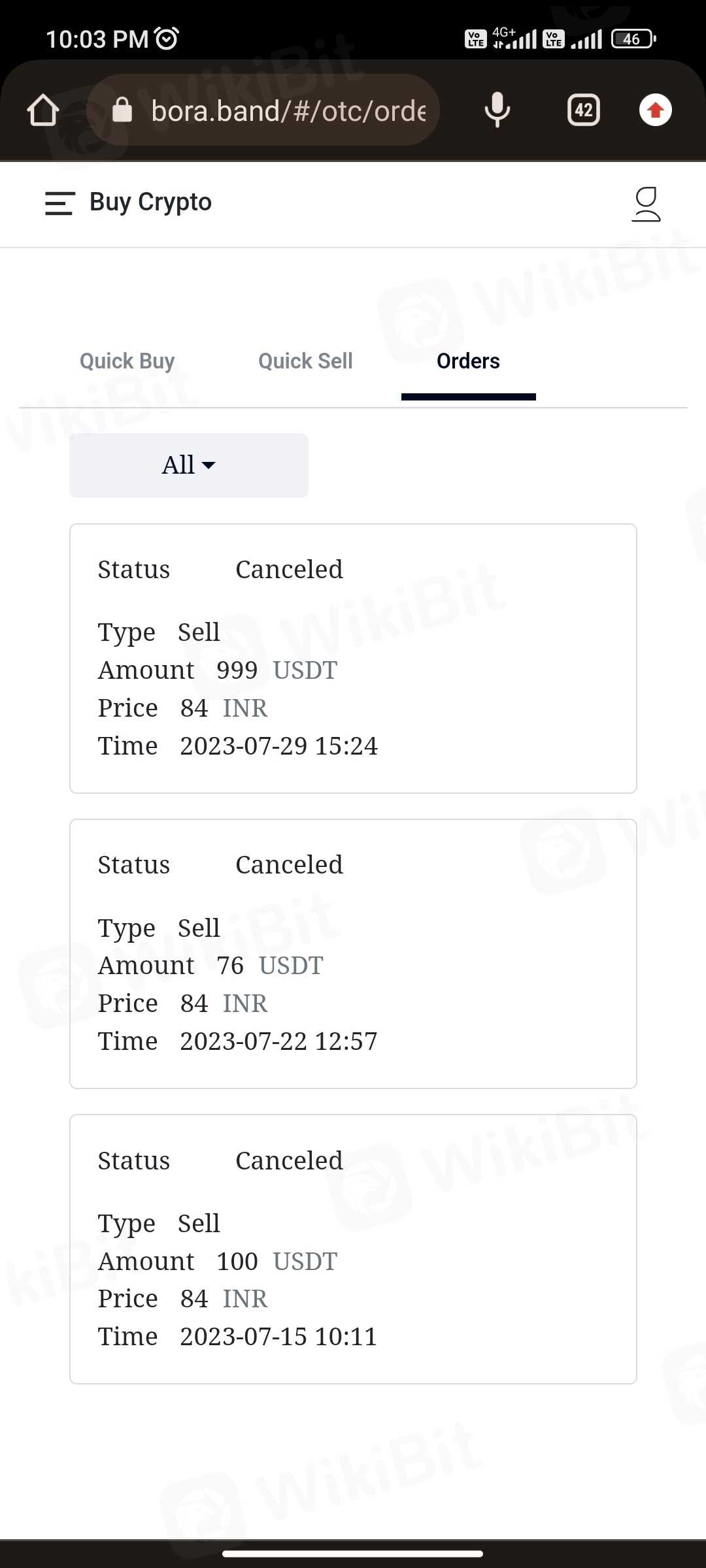Tap the 10:03 PM clock display

(x=97, y=40)
